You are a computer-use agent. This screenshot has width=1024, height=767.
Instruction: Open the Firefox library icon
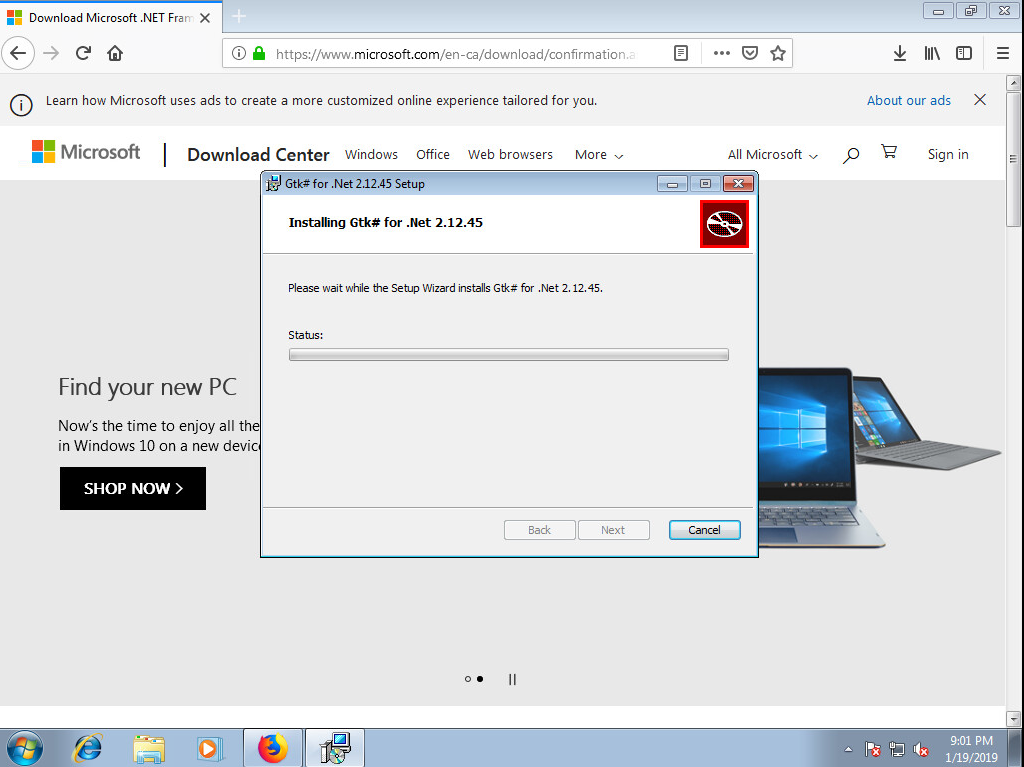[932, 53]
